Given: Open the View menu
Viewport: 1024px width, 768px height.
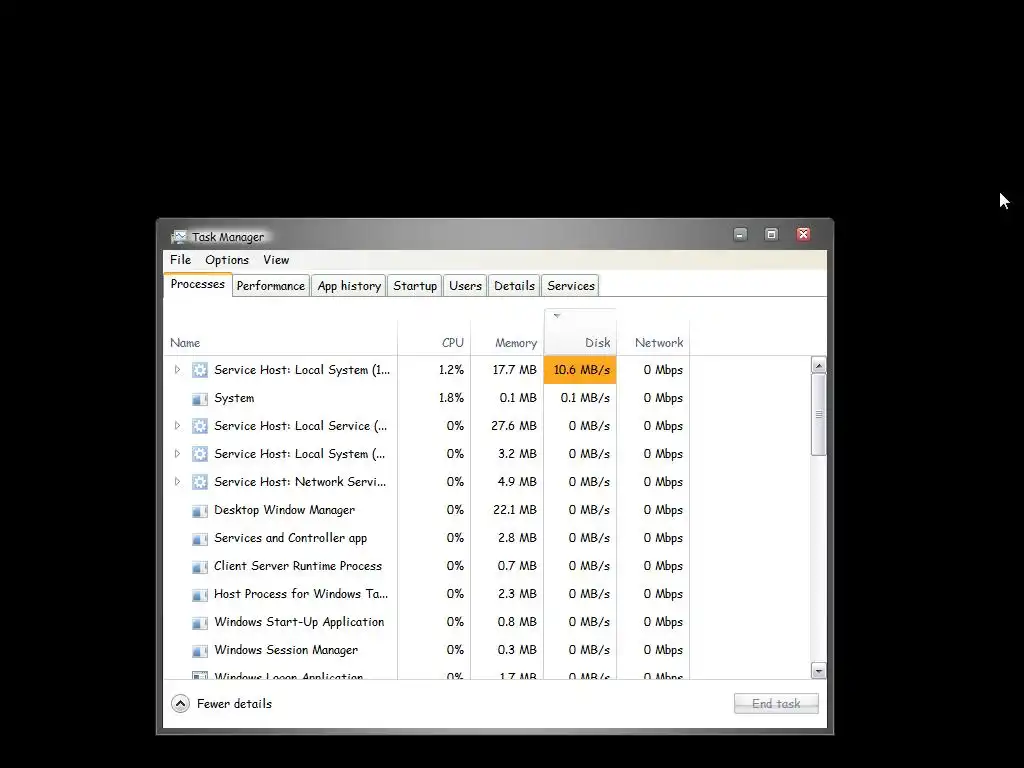Looking at the screenshot, I should tap(276, 260).
